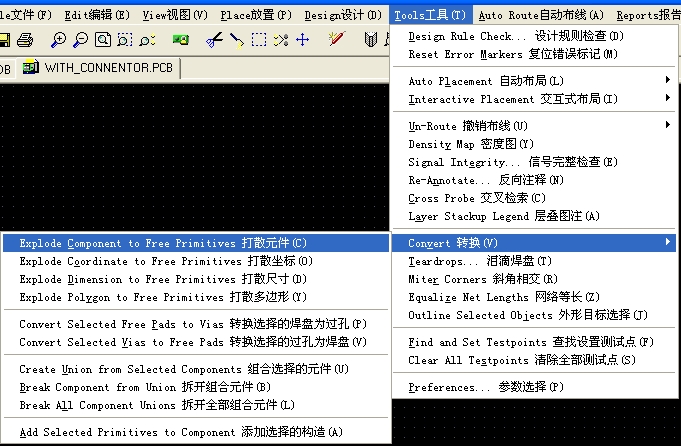Click the Zoom Out magnifier icon
681x446 pixels.
click(x=80, y=40)
